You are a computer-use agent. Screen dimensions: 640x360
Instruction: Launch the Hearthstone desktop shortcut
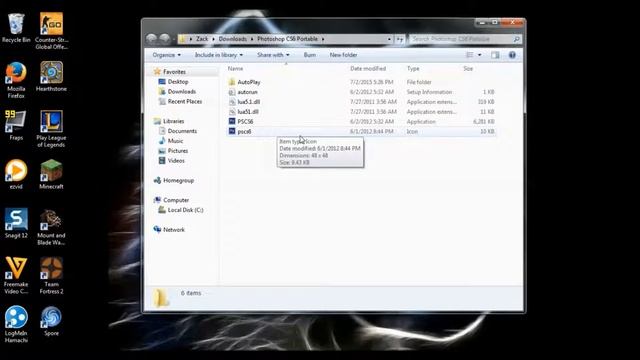(x=51, y=76)
